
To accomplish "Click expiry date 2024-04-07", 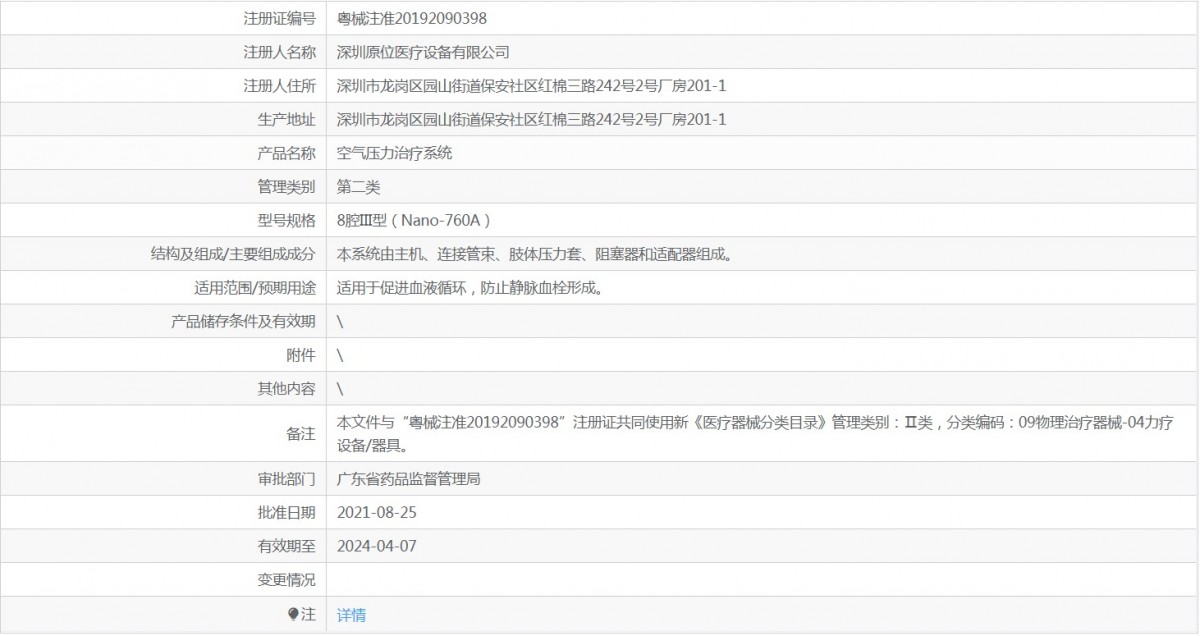I will tap(376, 547).
